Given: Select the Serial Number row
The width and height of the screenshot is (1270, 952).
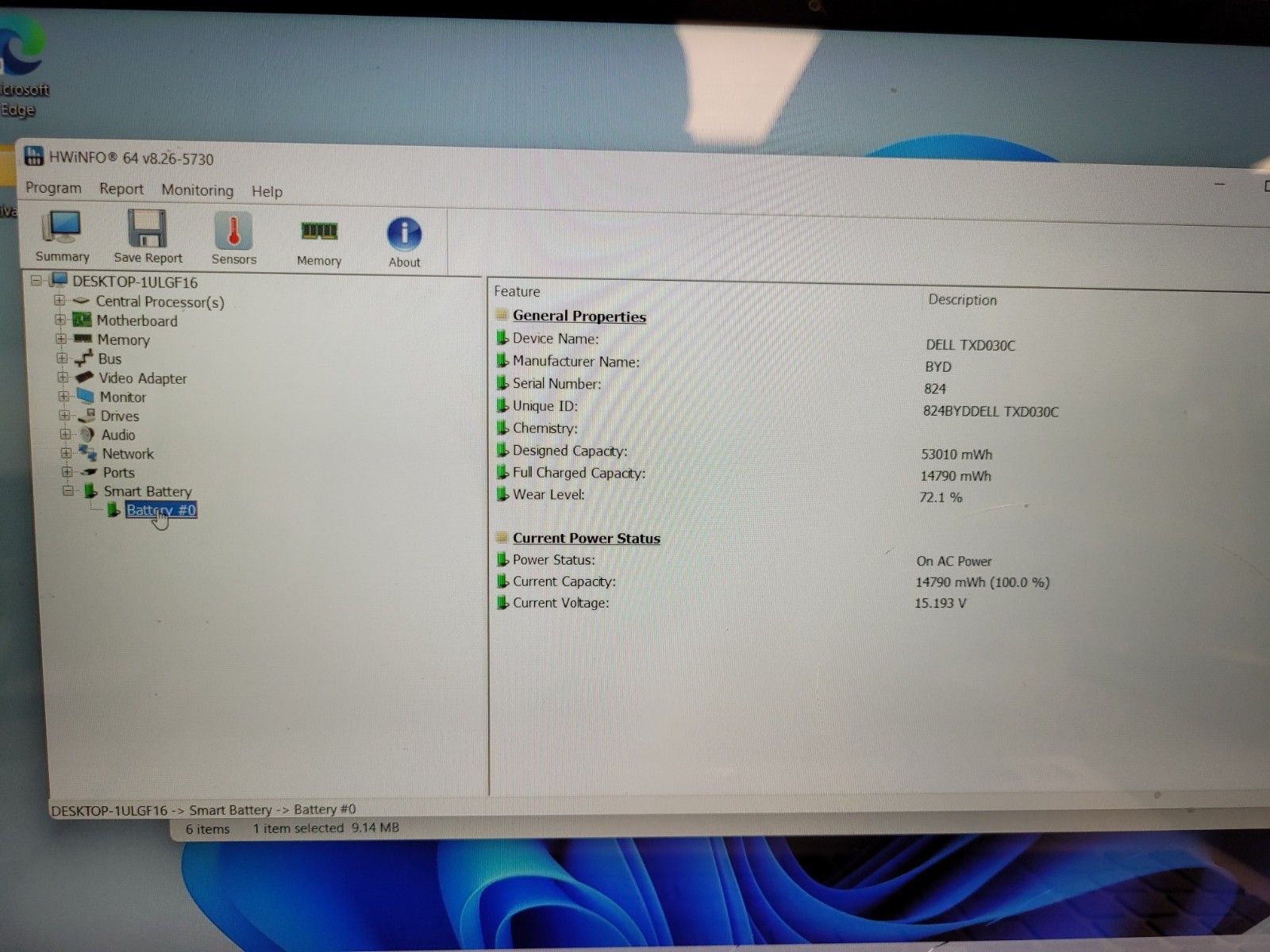Looking at the screenshot, I should [557, 383].
